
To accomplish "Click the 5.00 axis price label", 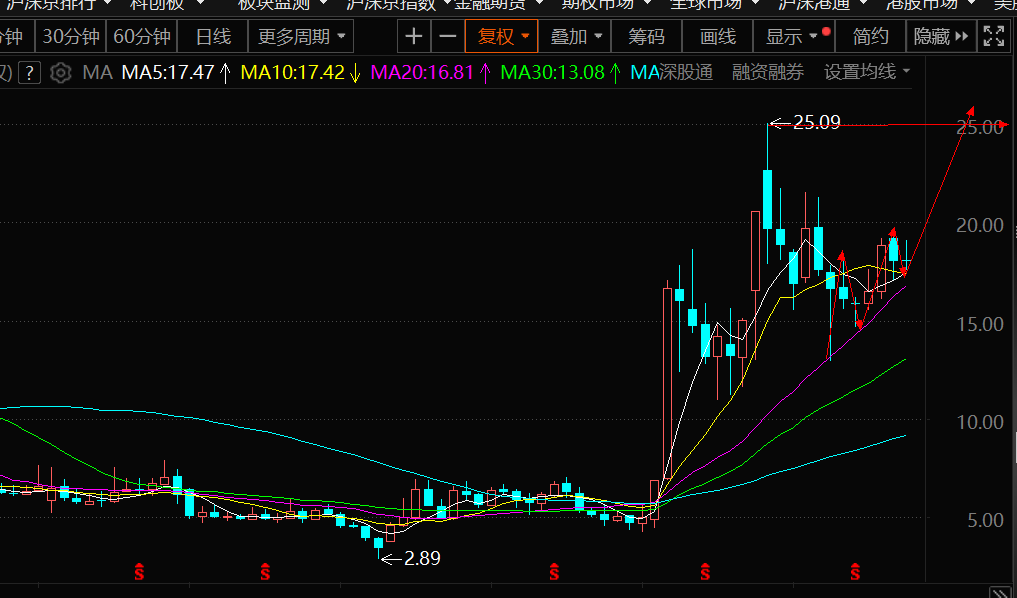I will click(985, 520).
